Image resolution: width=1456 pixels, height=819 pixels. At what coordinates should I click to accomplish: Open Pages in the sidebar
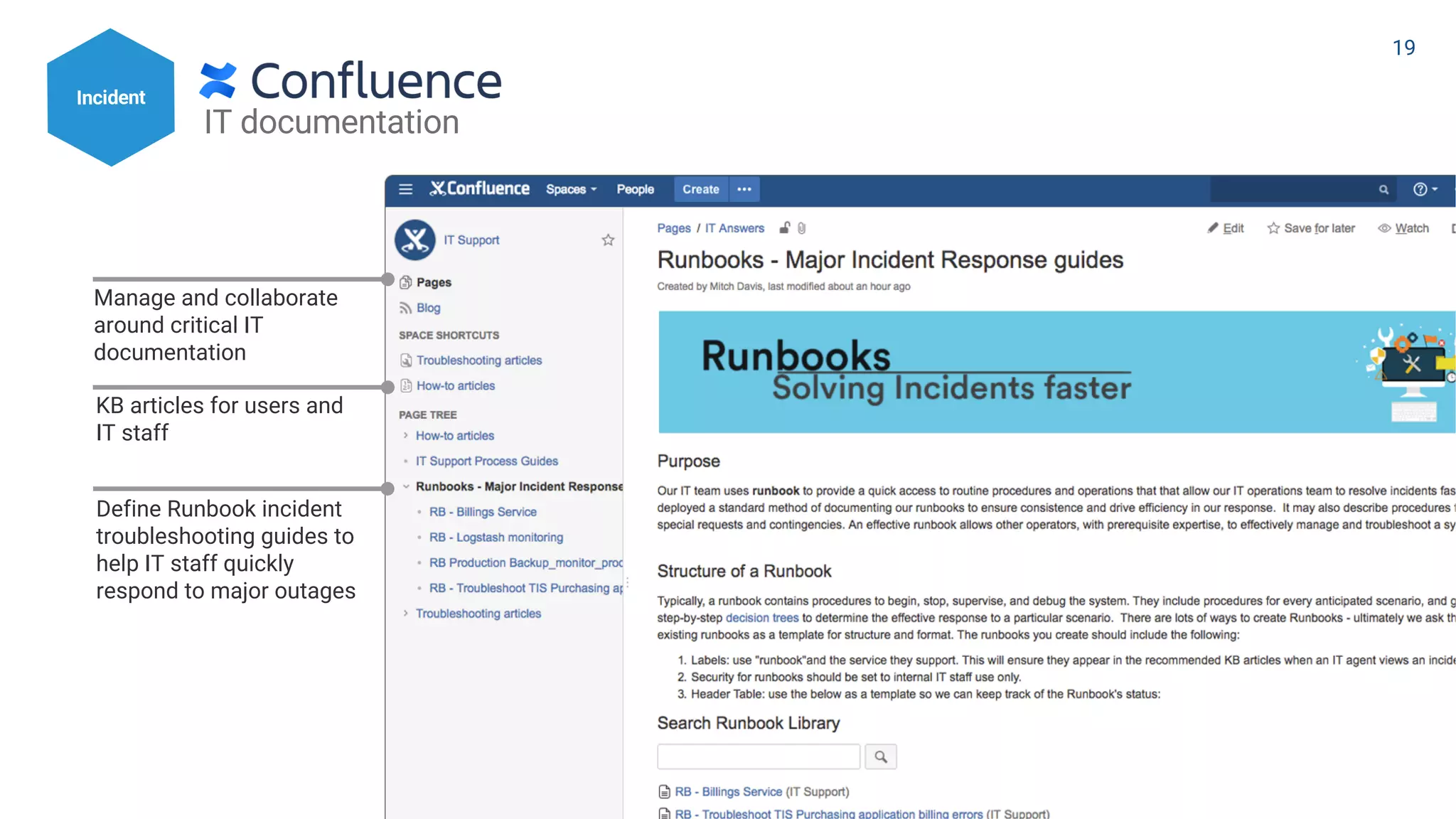point(434,282)
